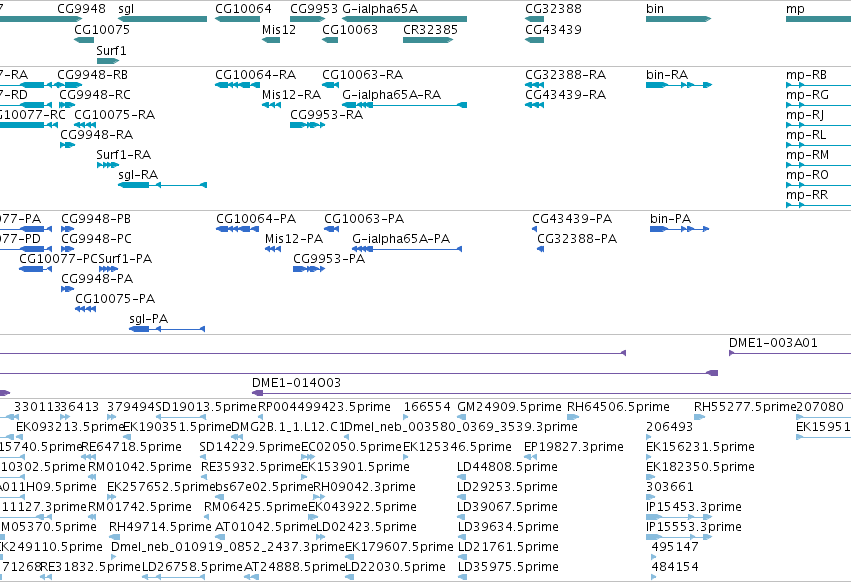Click the Surf1 gene label

(111, 50)
